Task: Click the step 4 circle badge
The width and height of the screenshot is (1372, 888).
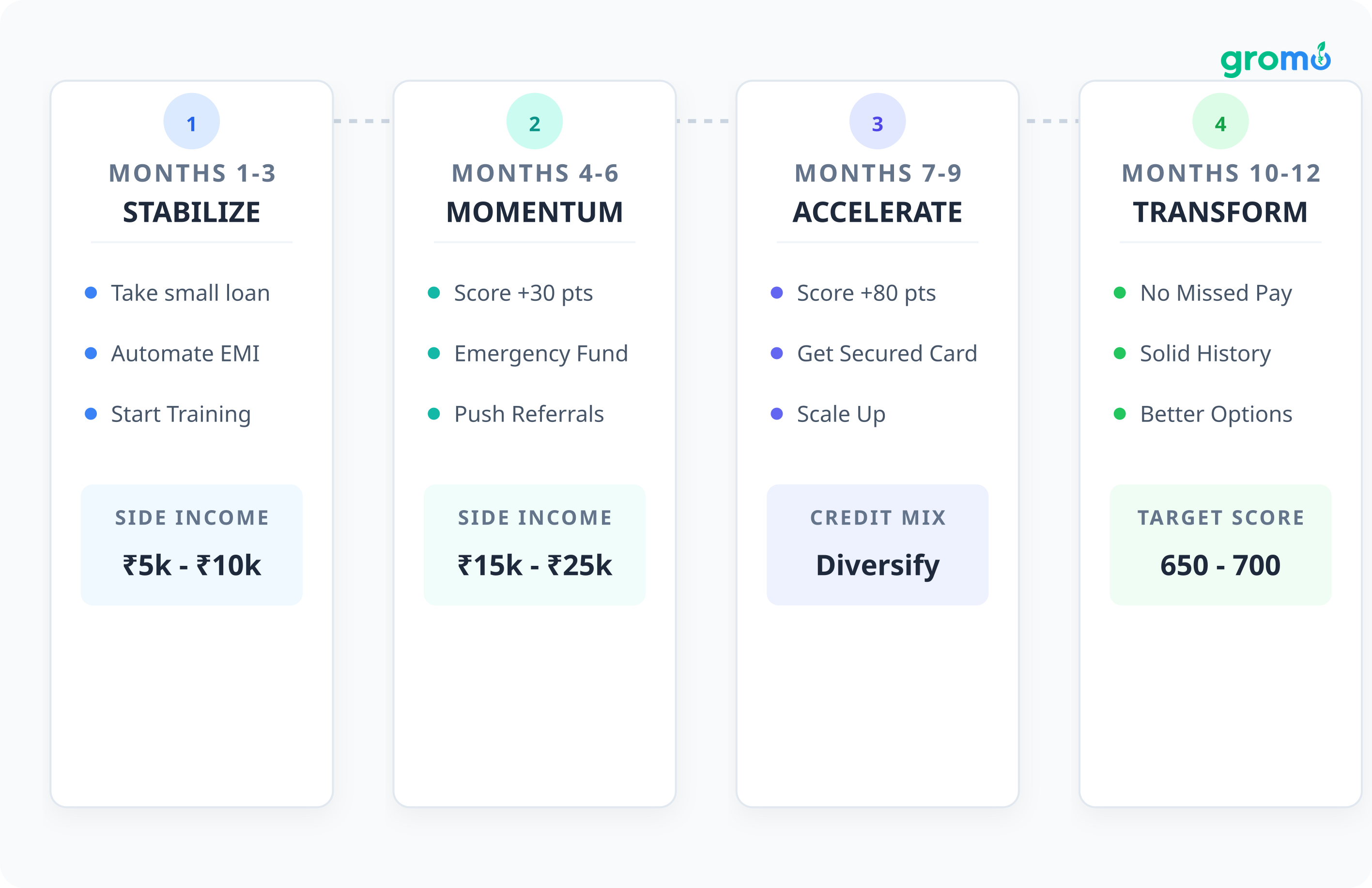Action: pyautogui.click(x=1220, y=122)
